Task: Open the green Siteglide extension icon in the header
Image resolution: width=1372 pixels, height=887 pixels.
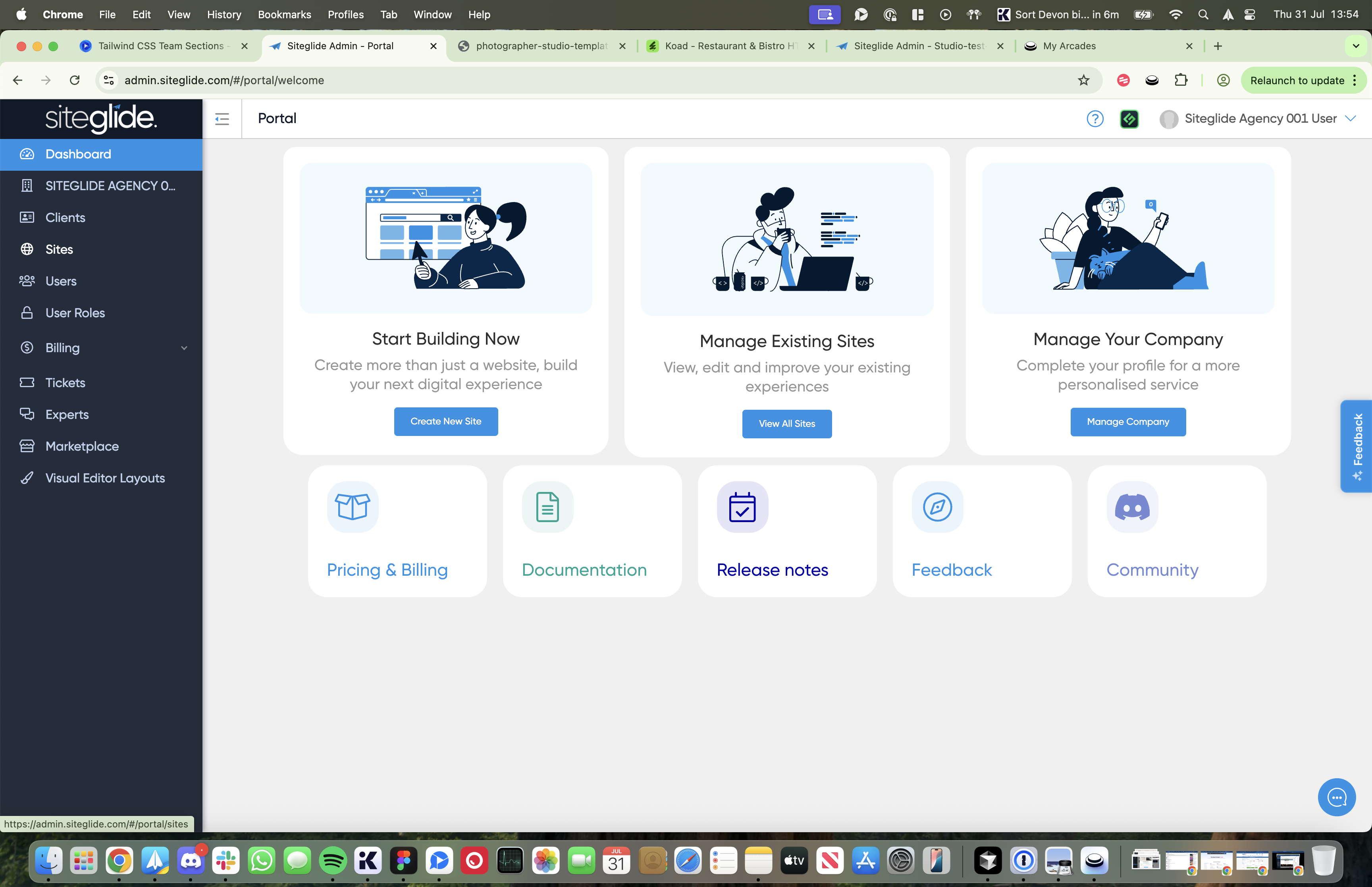Action: click(1129, 119)
